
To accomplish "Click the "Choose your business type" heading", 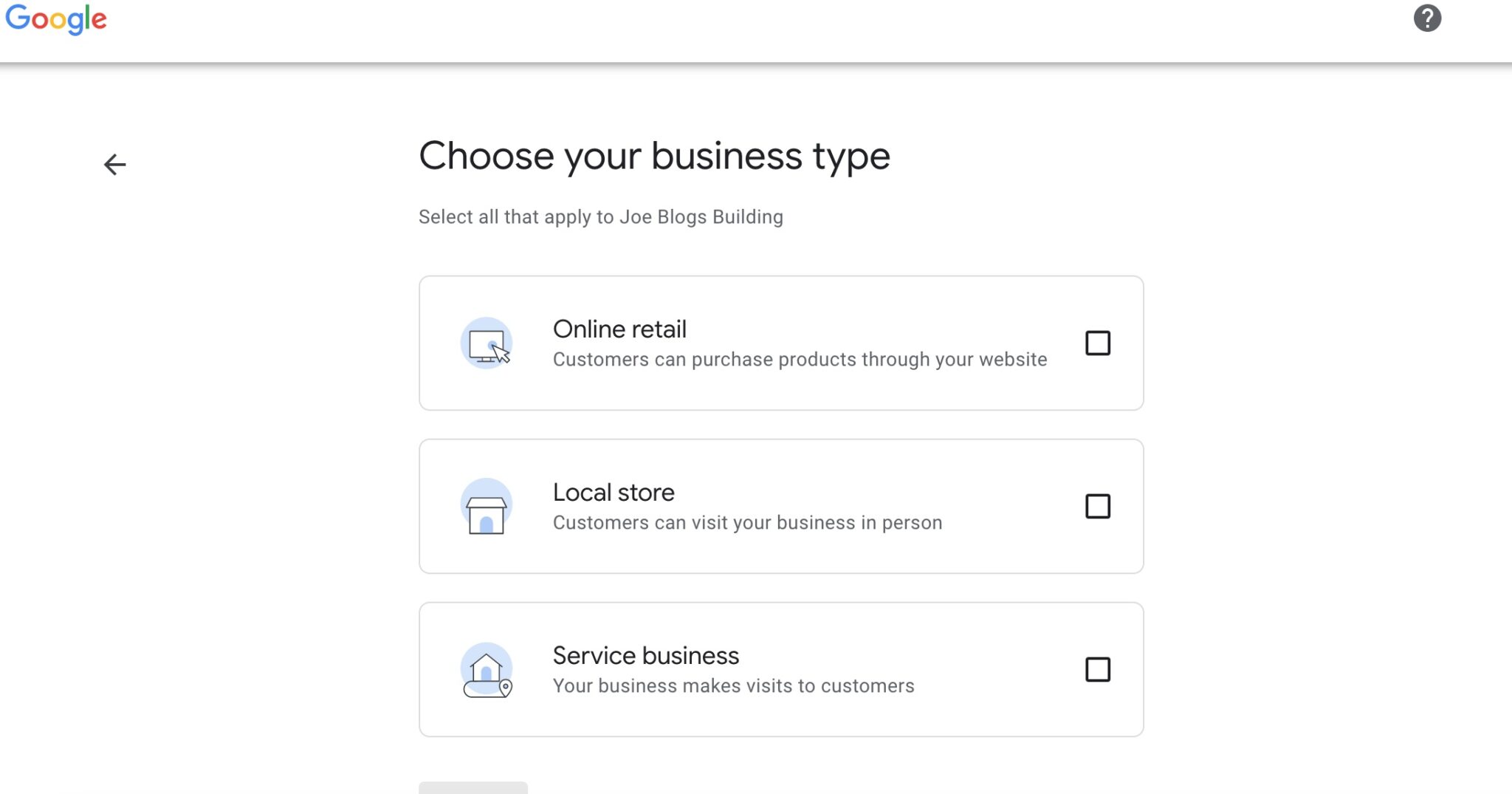I will pos(654,156).
